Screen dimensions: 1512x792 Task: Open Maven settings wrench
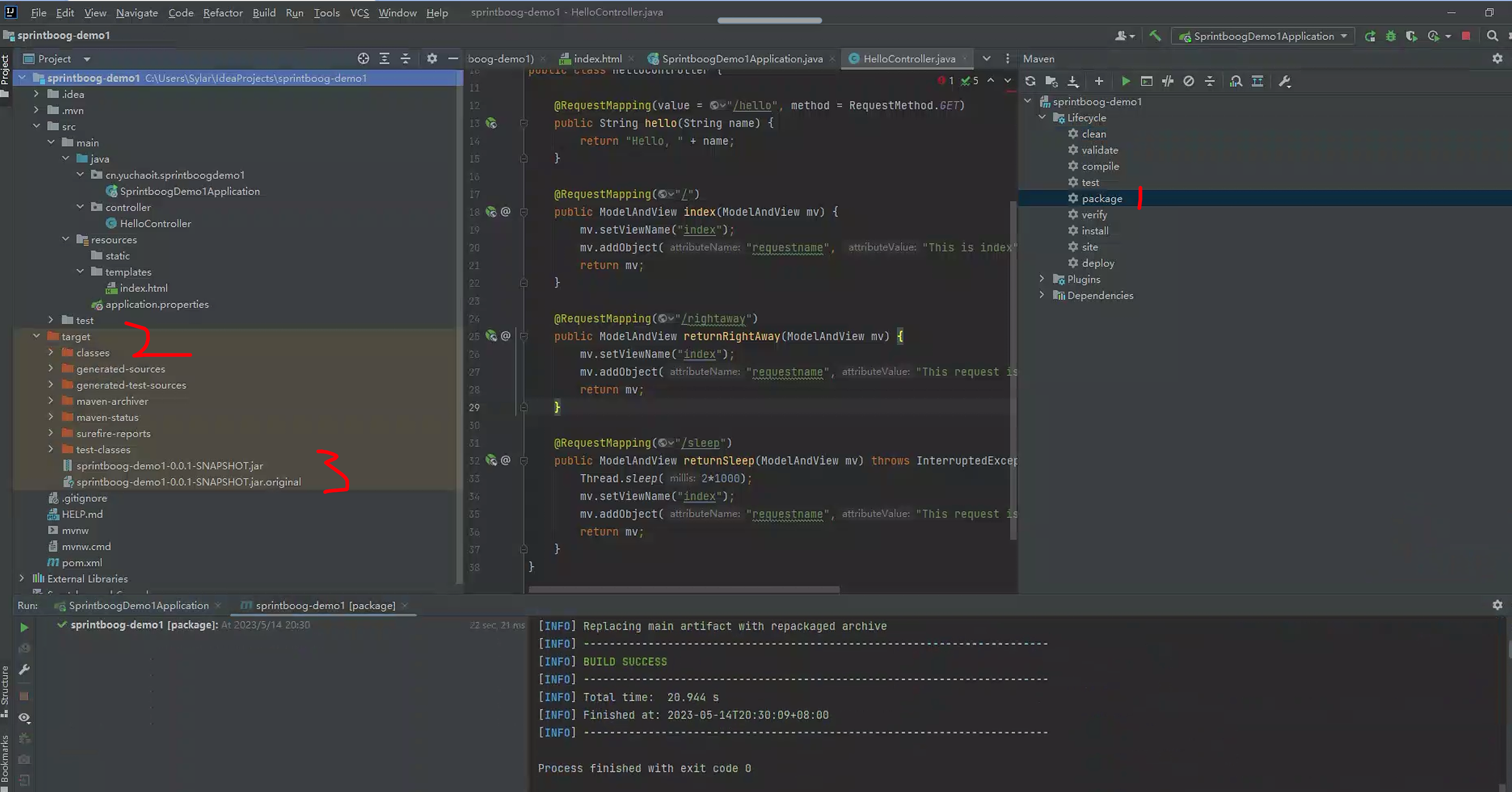click(x=1285, y=82)
